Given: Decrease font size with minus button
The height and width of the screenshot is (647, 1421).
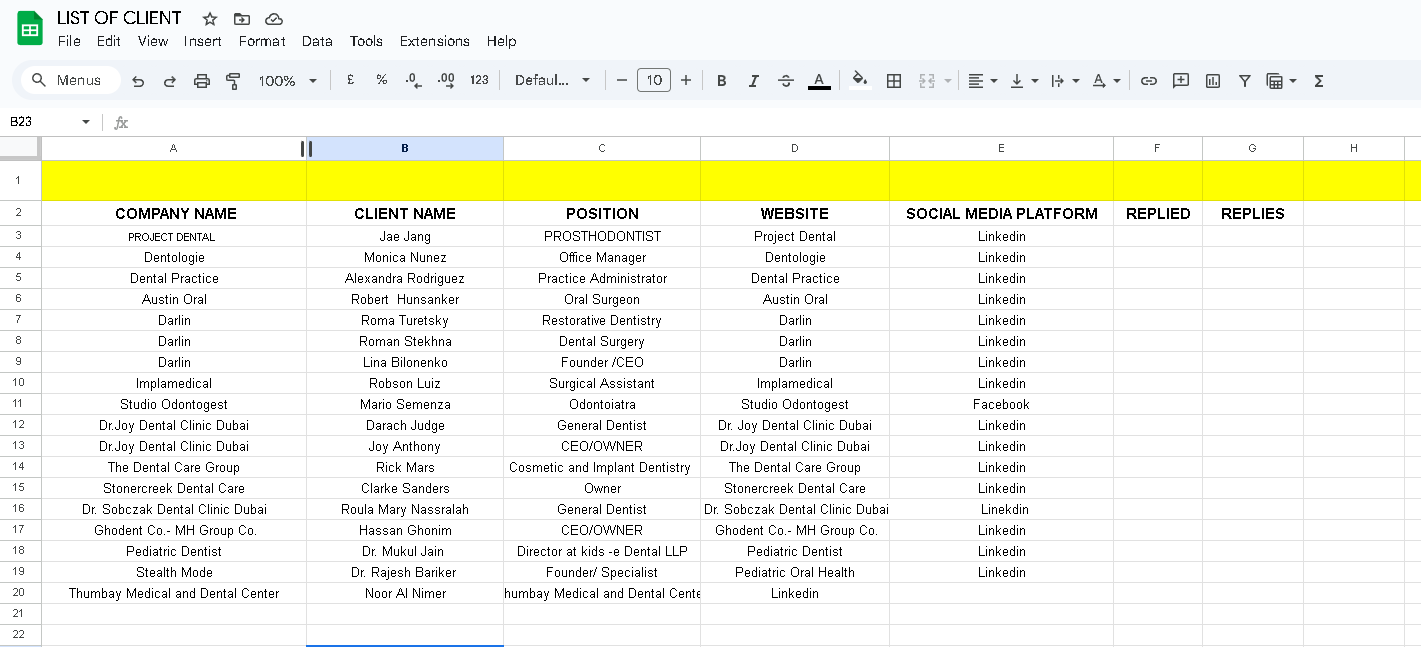Looking at the screenshot, I should click(x=622, y=80).
